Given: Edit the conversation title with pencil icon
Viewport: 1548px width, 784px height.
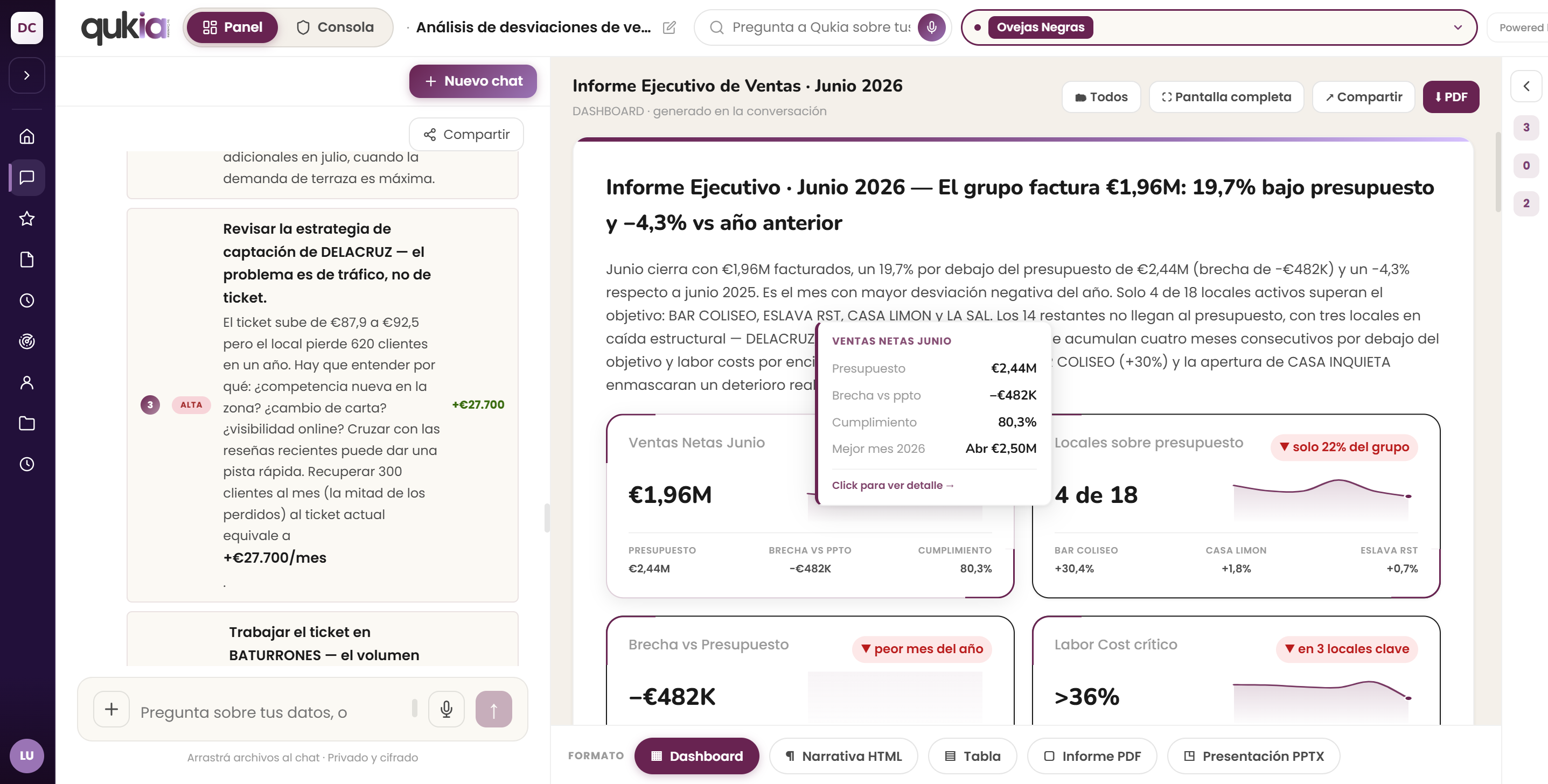Looking at the screenshot, I should click(x=669, y=27).
